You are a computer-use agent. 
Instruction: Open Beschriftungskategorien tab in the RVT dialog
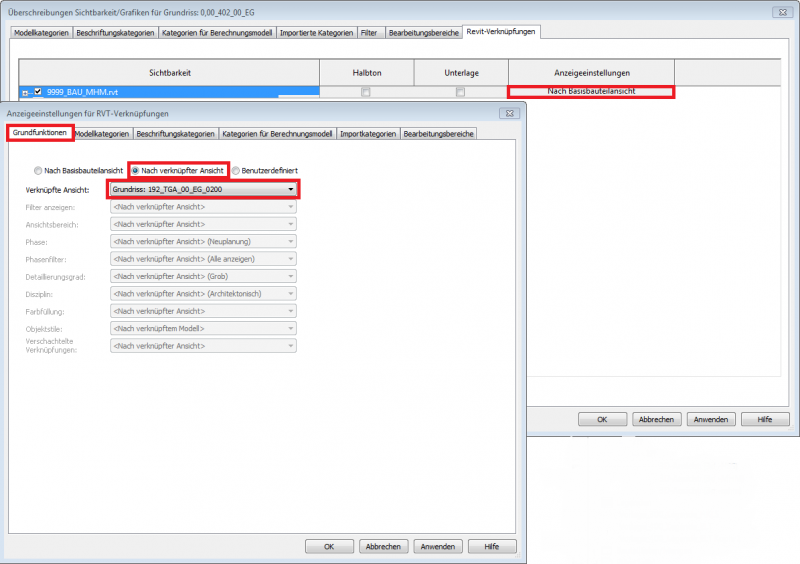(x=175, y=133)
